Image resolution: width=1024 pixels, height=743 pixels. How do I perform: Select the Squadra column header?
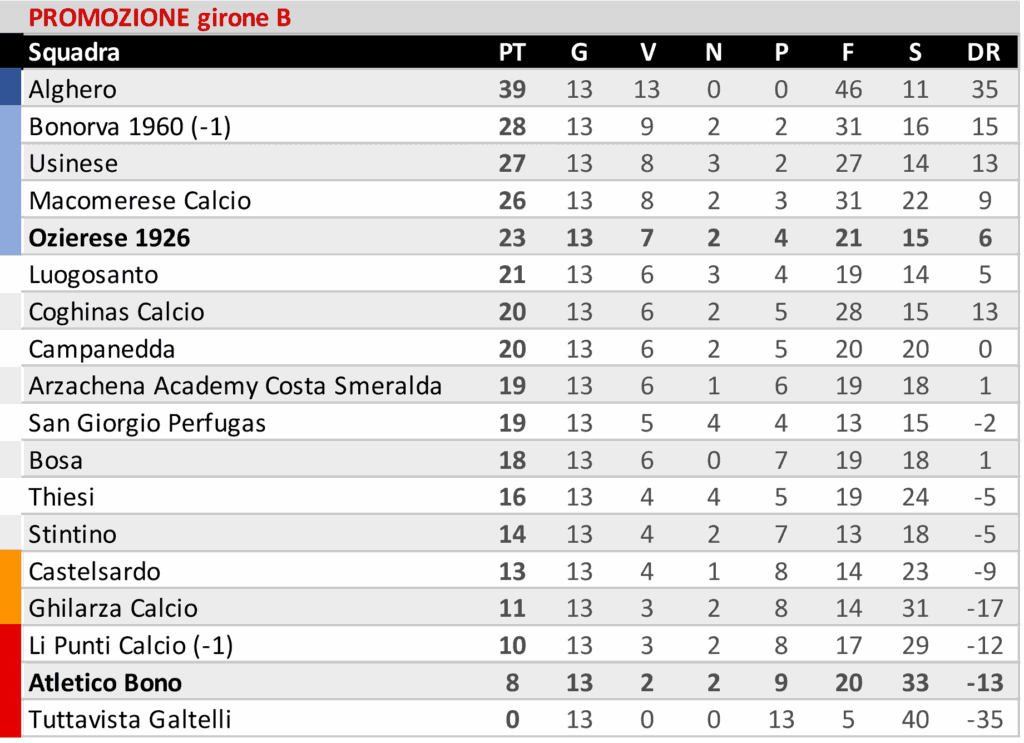(x=74, y=53)
